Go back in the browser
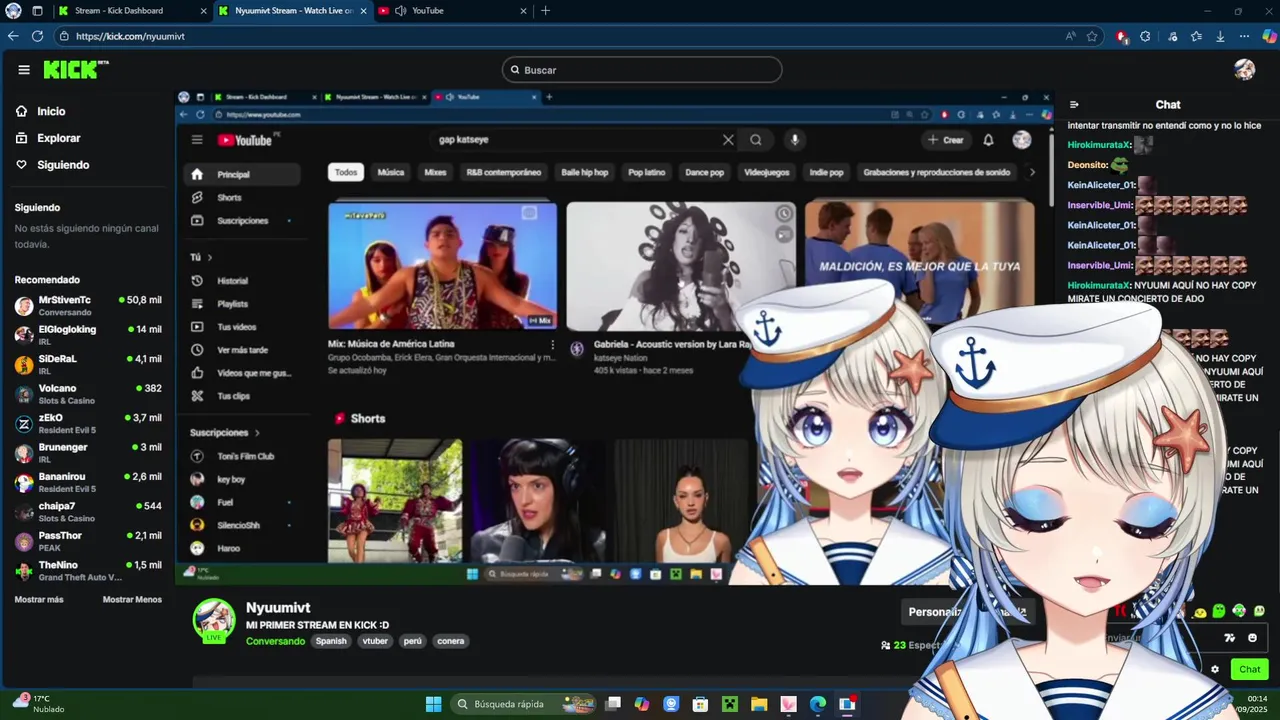 click(x=13, y=36)
